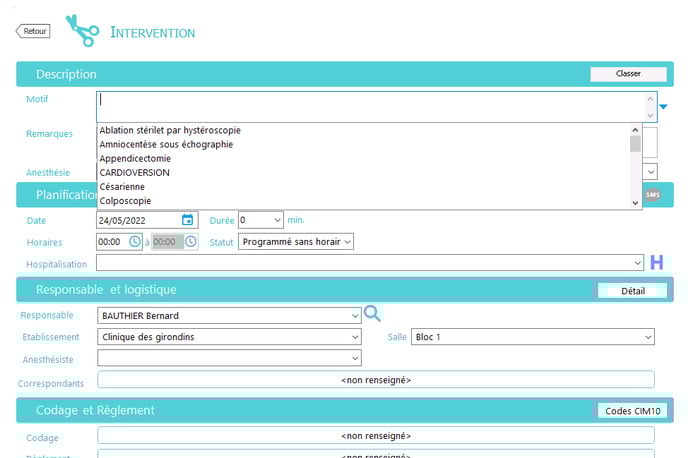The height and width of the screenshot is (458, 688).
Task: Open the Codes CIM10 button
Action: pos(631,411)
